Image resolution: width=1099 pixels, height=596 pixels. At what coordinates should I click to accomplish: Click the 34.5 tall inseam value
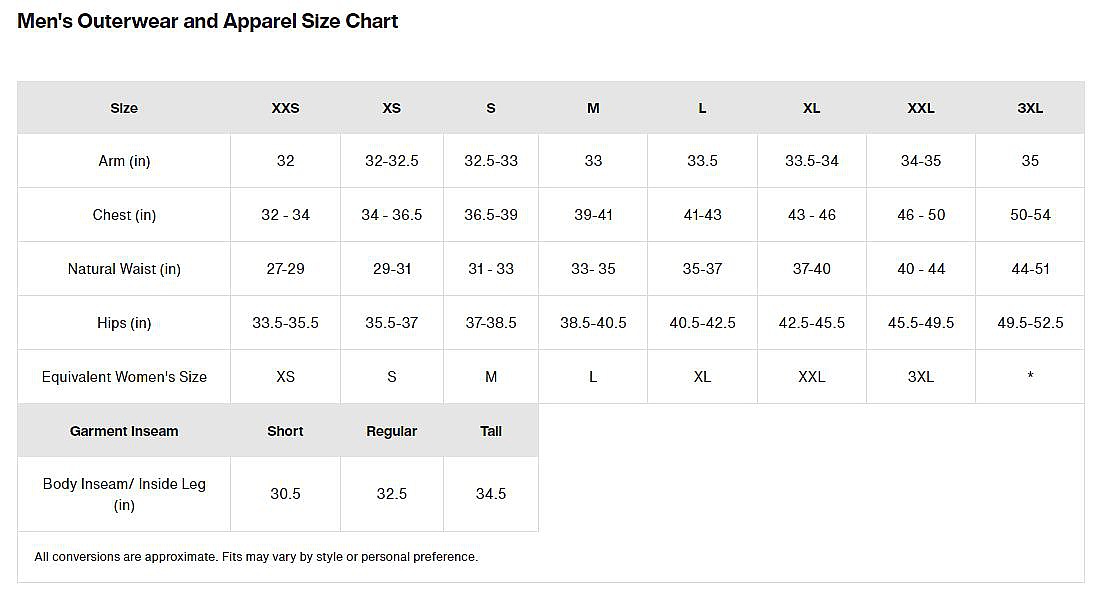tap(491, 494)
